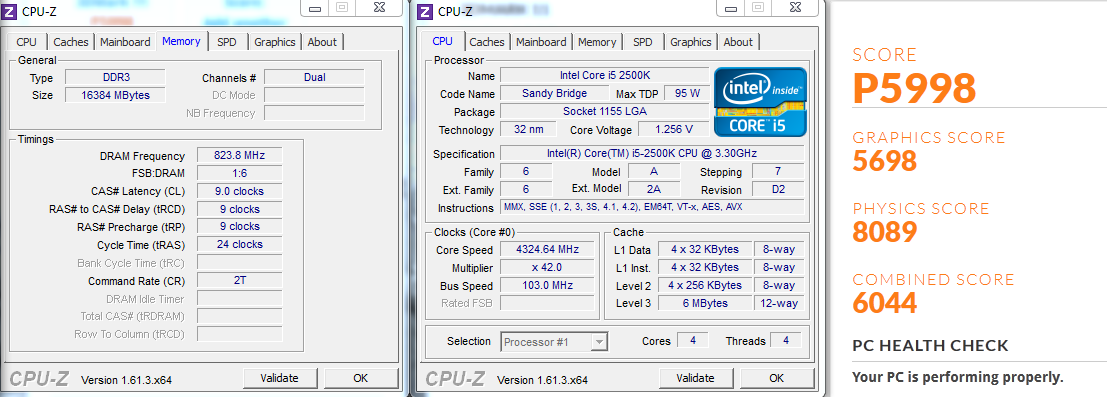Click the P5998 overall score
The width and height of the screenshot is (1107, 397).
tap(914, 88)
